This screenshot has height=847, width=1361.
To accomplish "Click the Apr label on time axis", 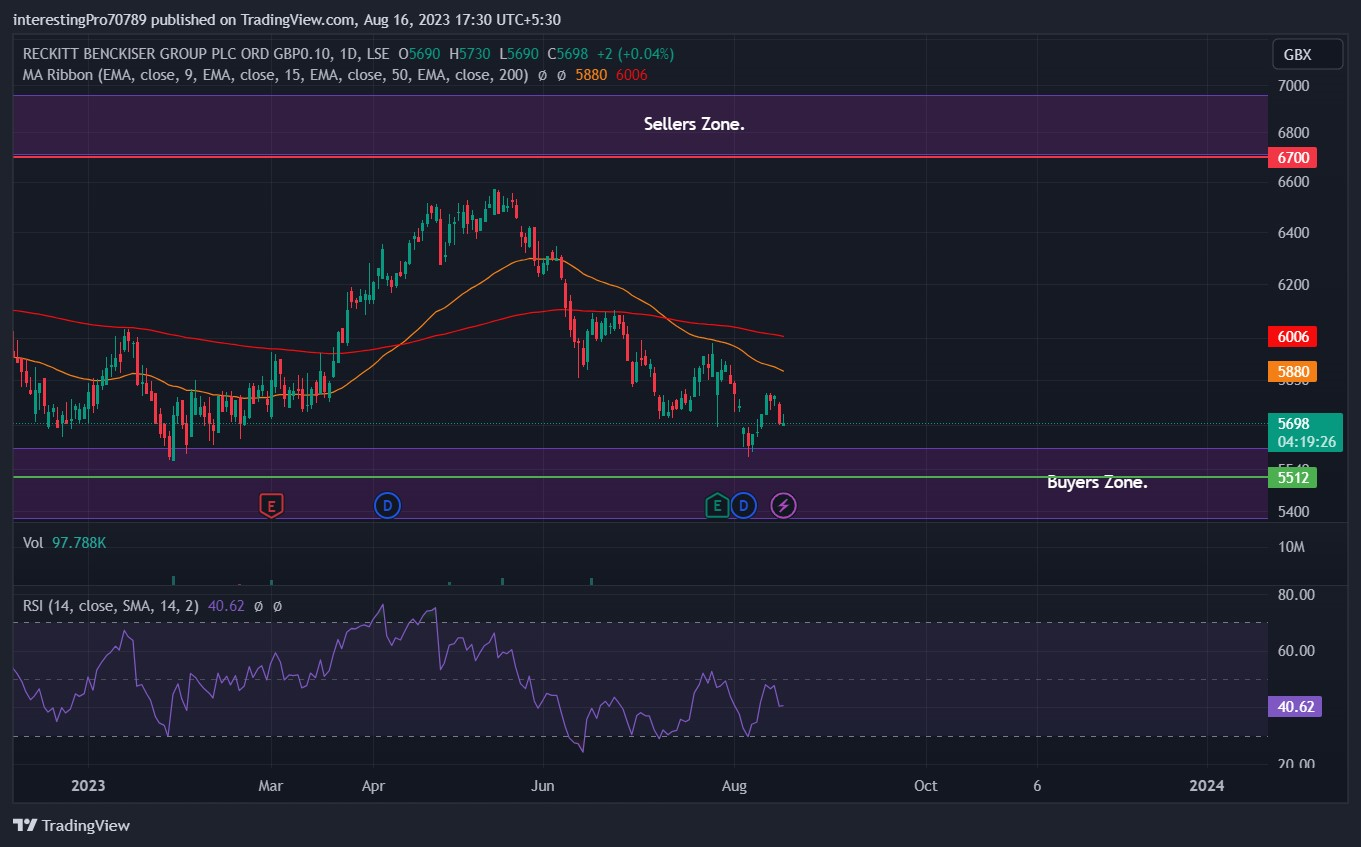I will coord(373,785).
